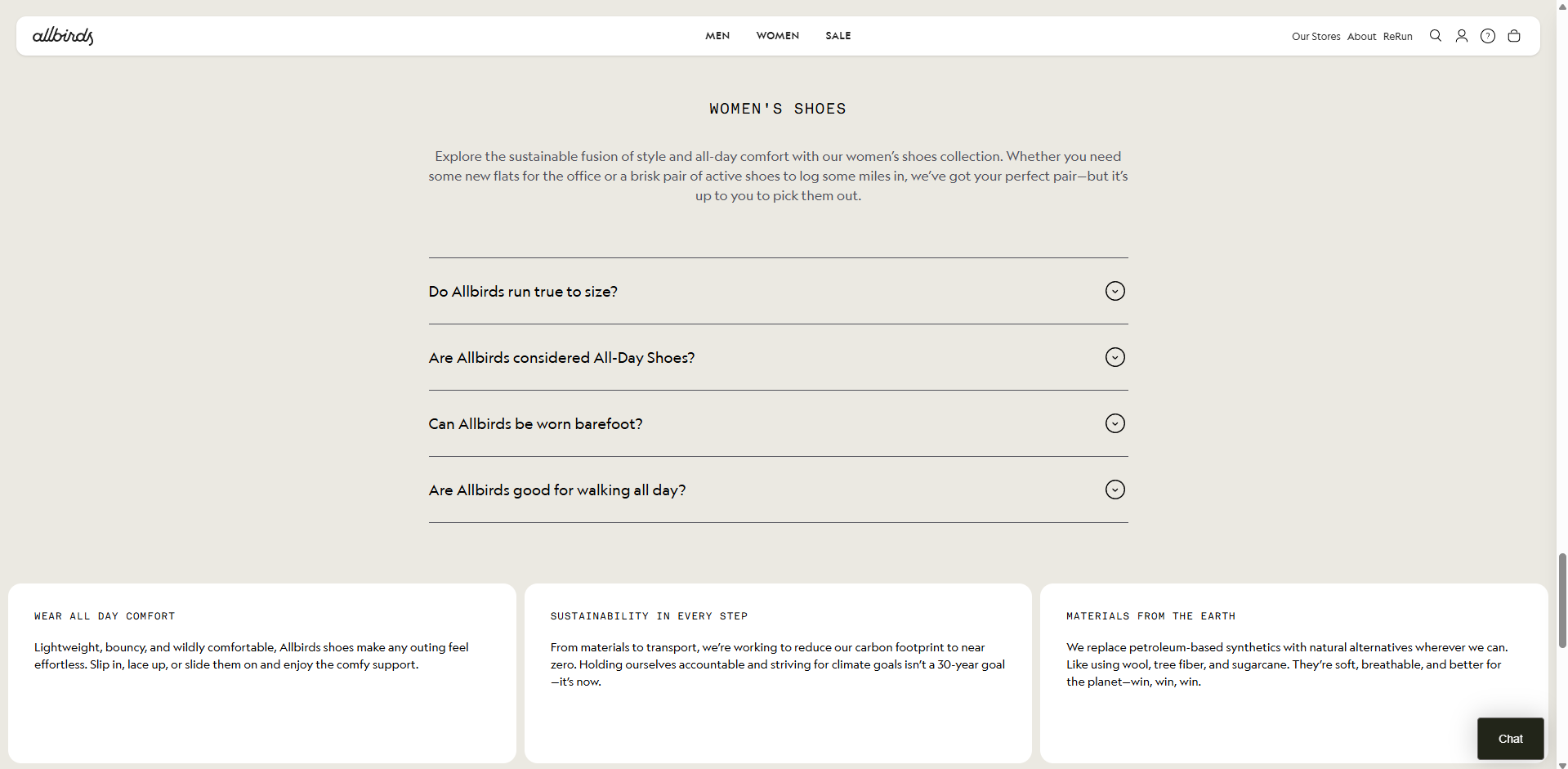This screenshot has width=1568, height=769.
Task: Open the shopping cart icon
Action: (x=1513, y=36)
